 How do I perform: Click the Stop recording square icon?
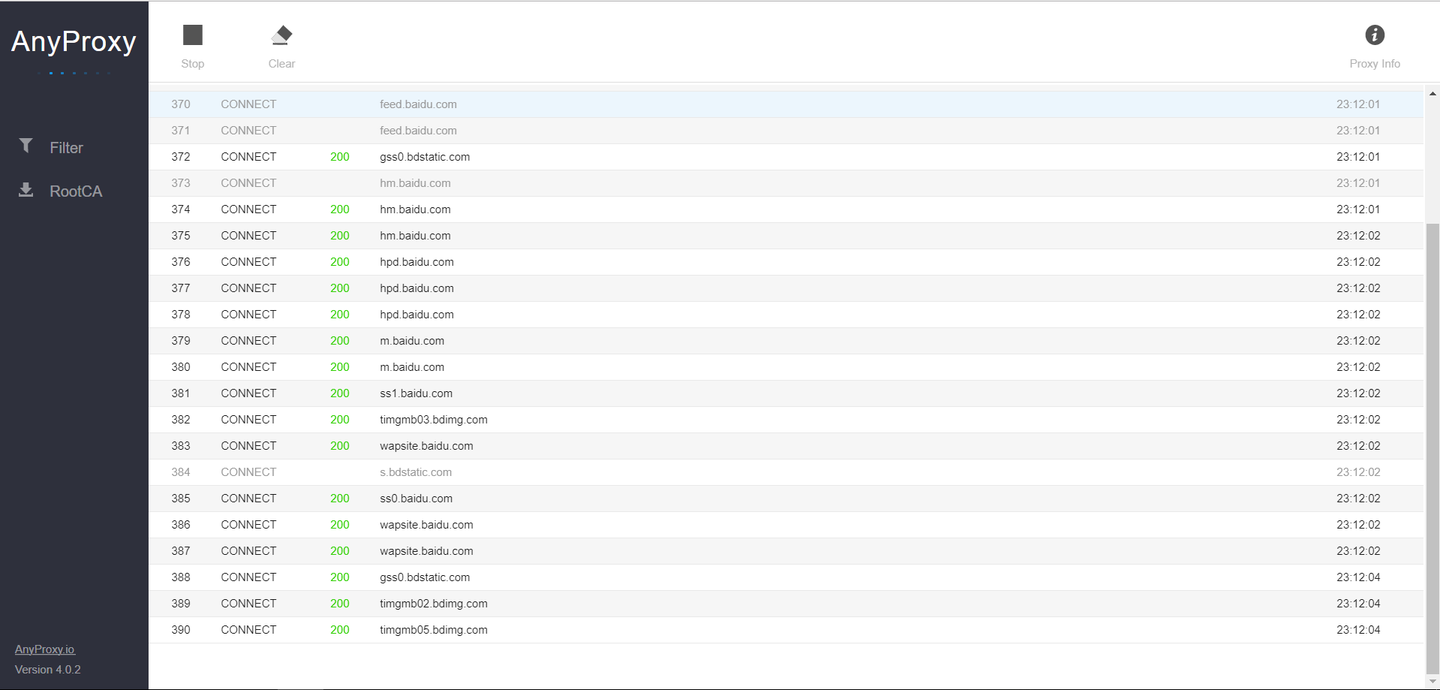[193, 36]
